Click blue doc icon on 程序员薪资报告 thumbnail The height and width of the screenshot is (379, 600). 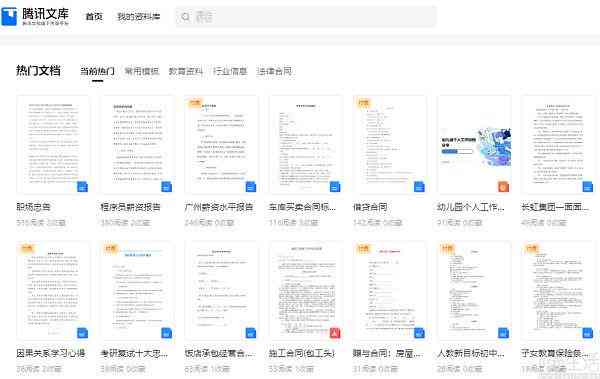(x=166, y=186)
